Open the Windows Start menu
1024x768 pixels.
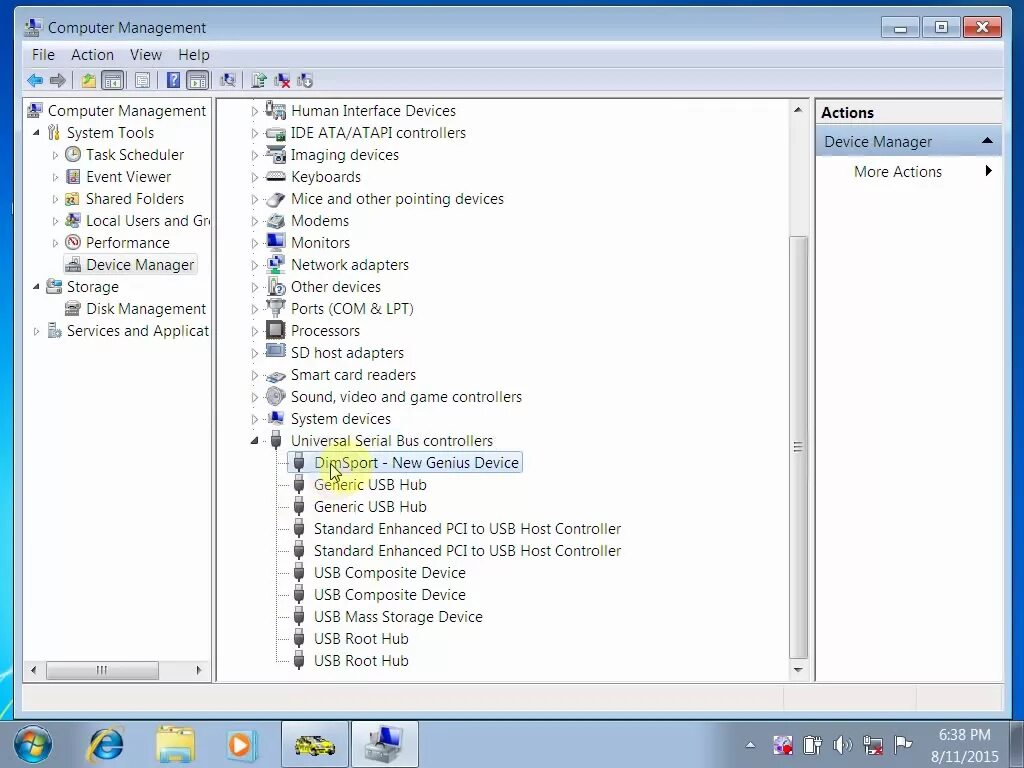pyautogui.click(x=32, y=744)
